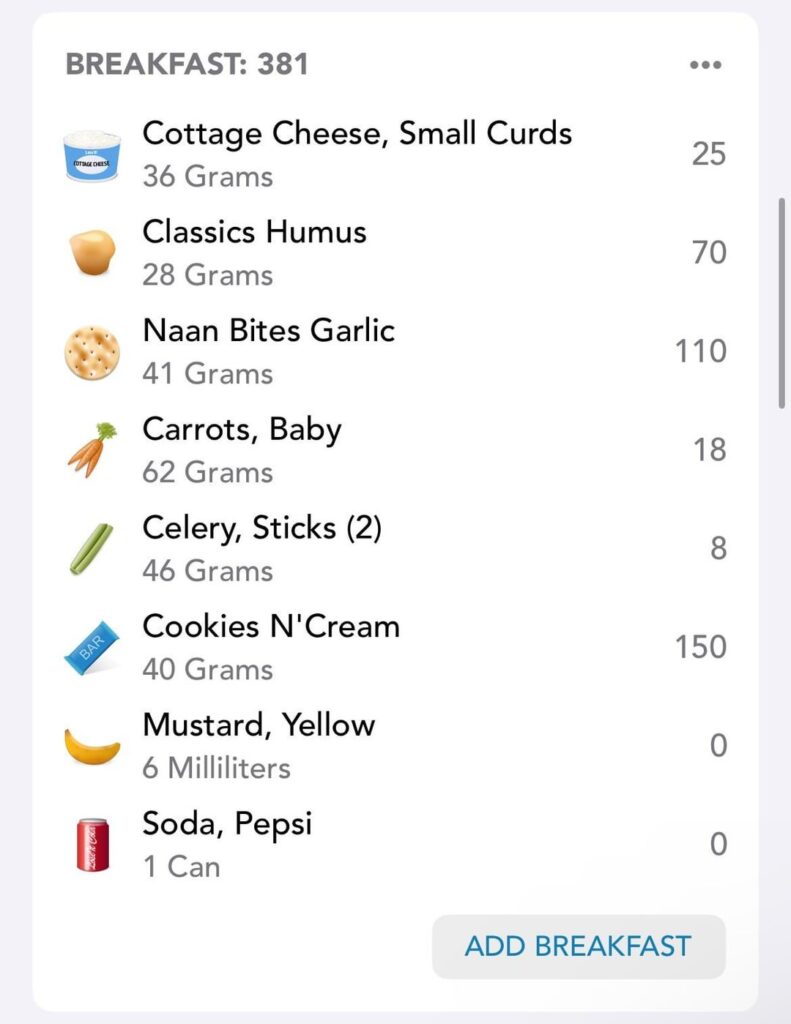The height and width of the screenshot is (1024, 791).
Task: Click the 150 calorie value for Cookies N'Cream
Action: coord(700,647)
